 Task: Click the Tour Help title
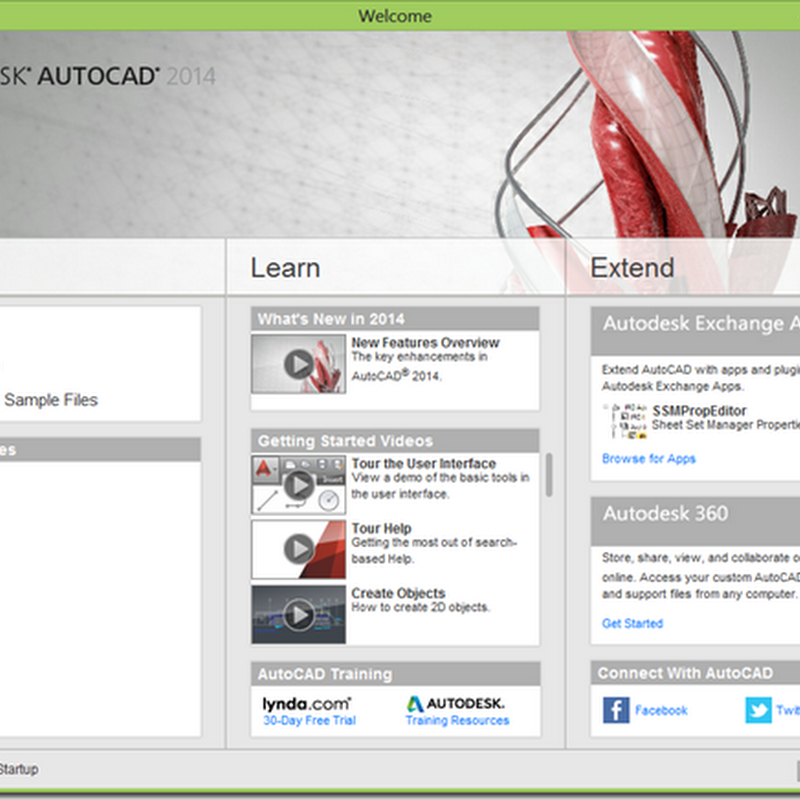[x=381, y=529]
